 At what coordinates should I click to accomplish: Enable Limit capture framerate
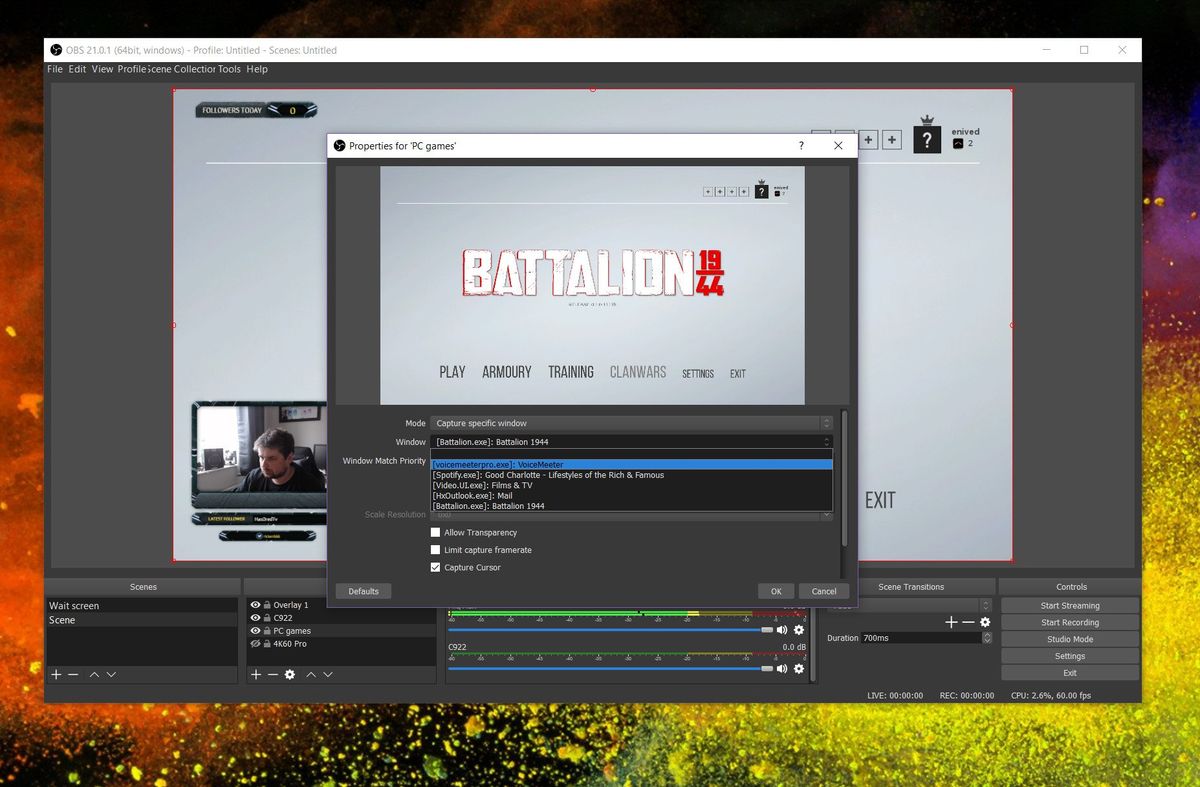pyautogui.click(x=436, y=549)
